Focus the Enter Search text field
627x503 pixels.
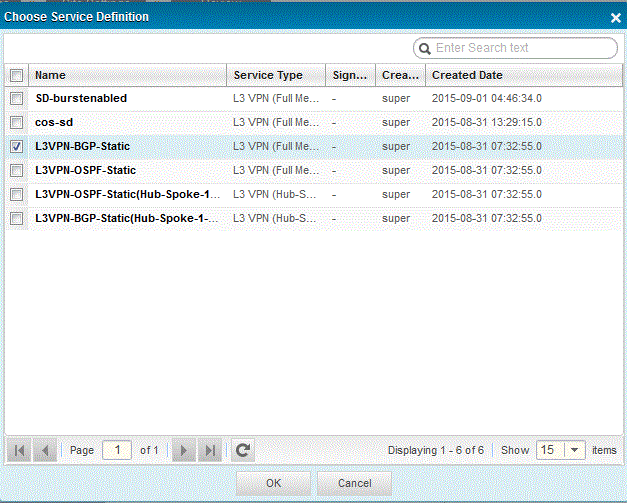coord(515,48)
